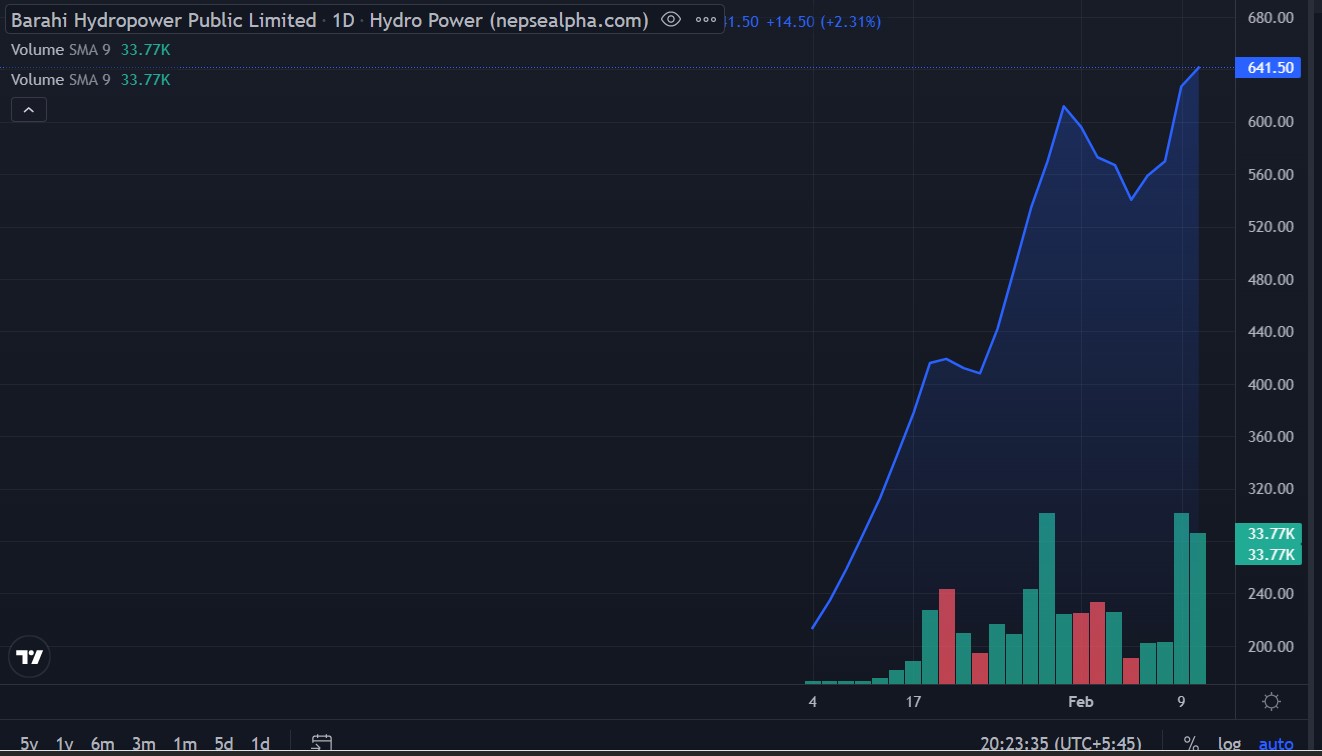Open timezone menu showing 20:23:35 (UTC+5:45)
Viewport: 1322px width, 756px height.
point(1062,744)
